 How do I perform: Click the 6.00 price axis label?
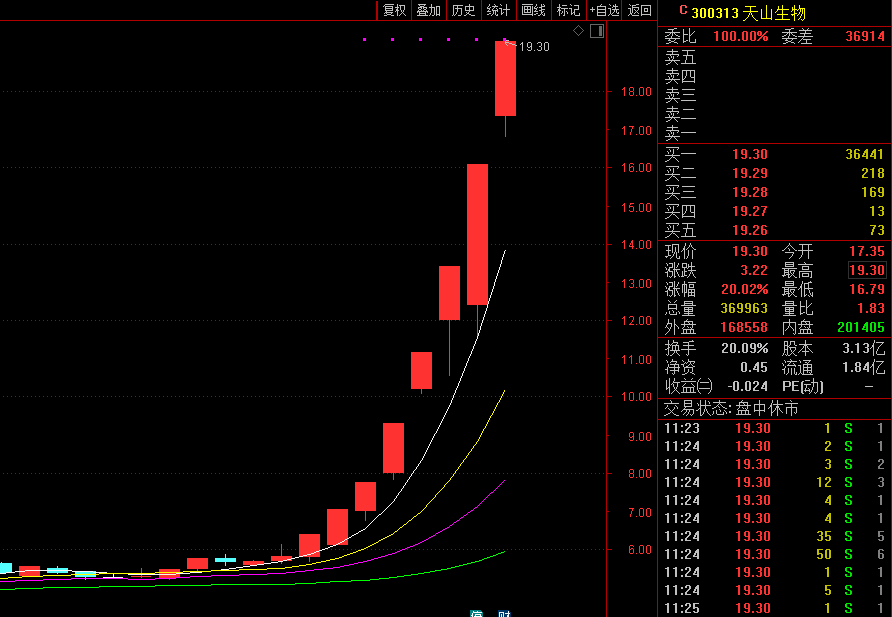pos(639,549)
